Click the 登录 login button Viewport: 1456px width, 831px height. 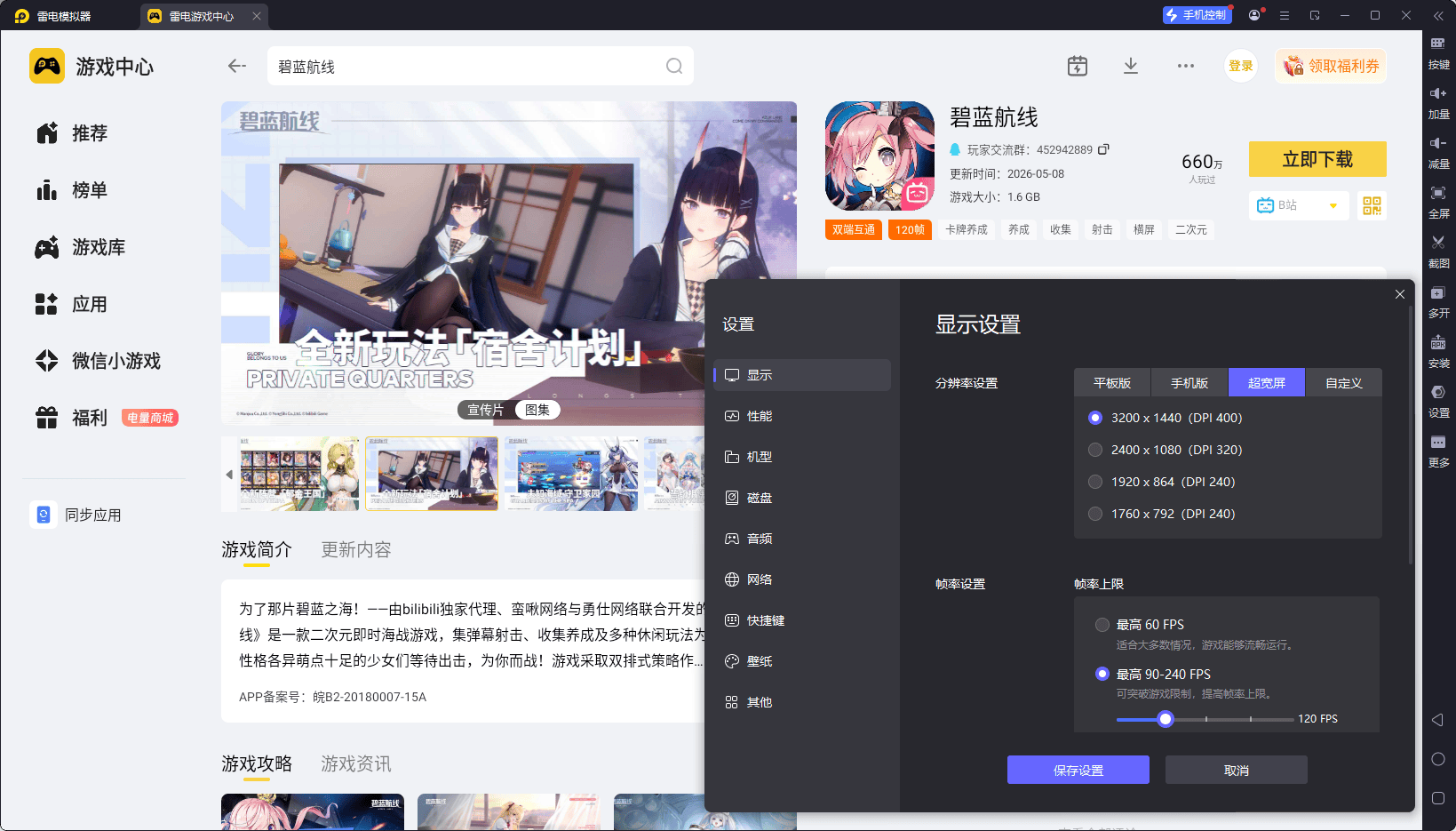(1241, 66)
